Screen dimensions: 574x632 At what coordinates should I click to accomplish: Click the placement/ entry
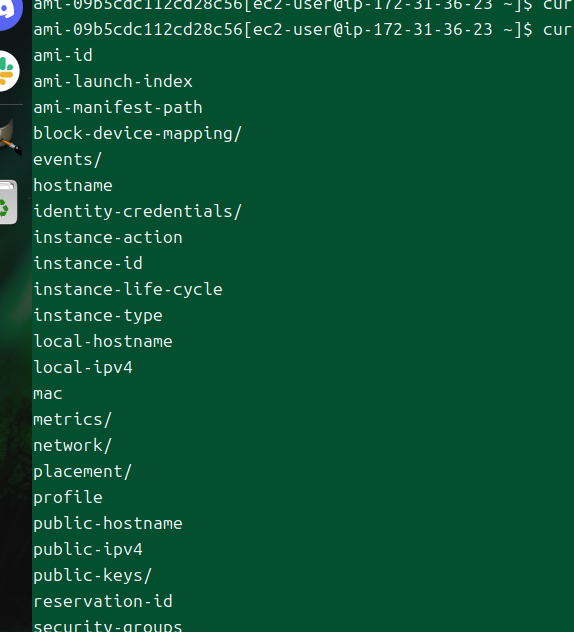pyautogui.click(x=83, y=472)
